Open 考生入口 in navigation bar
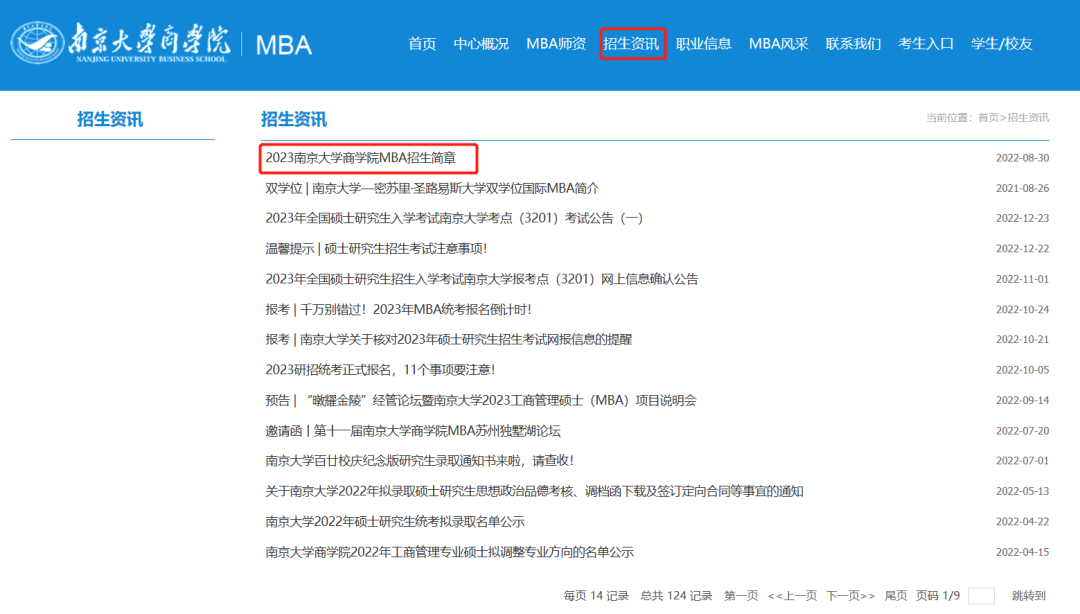The image size is (1080, 614). tap(926, 44)
